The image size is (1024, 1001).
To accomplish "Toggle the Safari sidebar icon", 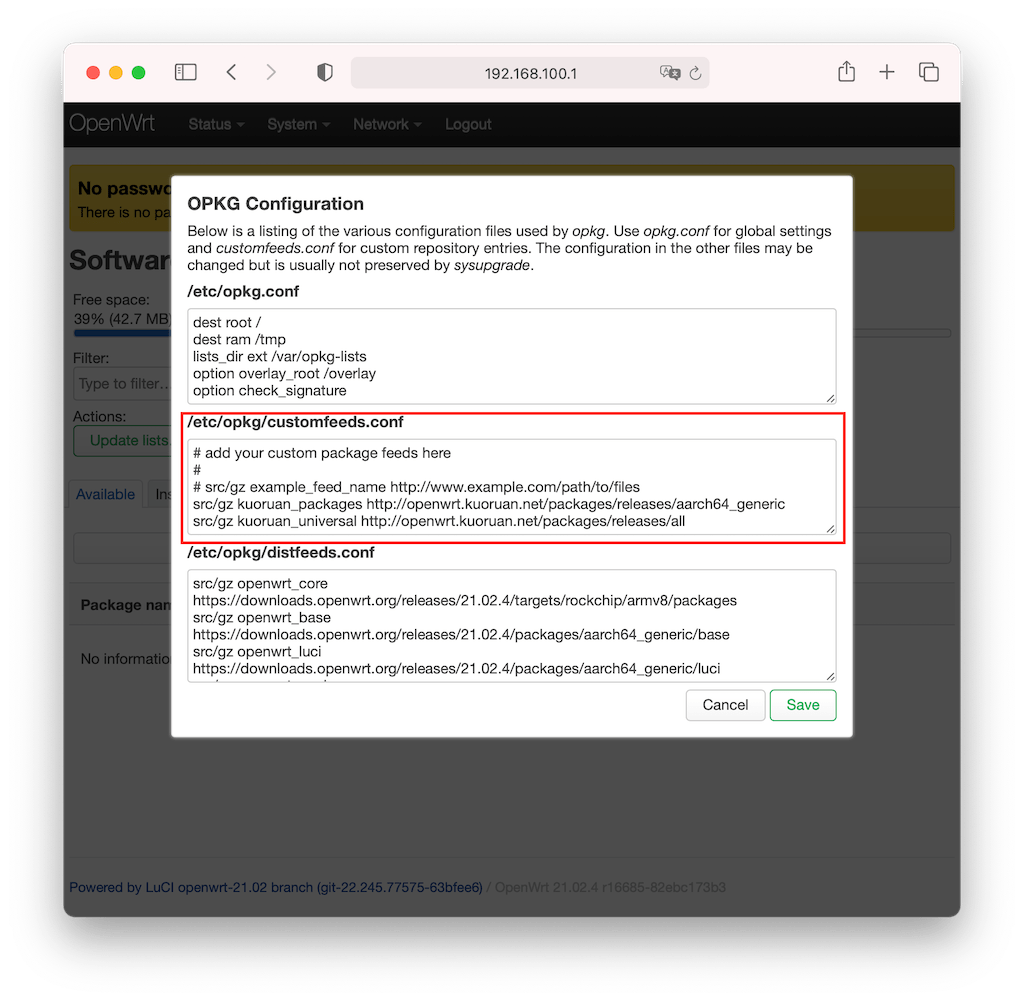I will [x=185, y=72].
